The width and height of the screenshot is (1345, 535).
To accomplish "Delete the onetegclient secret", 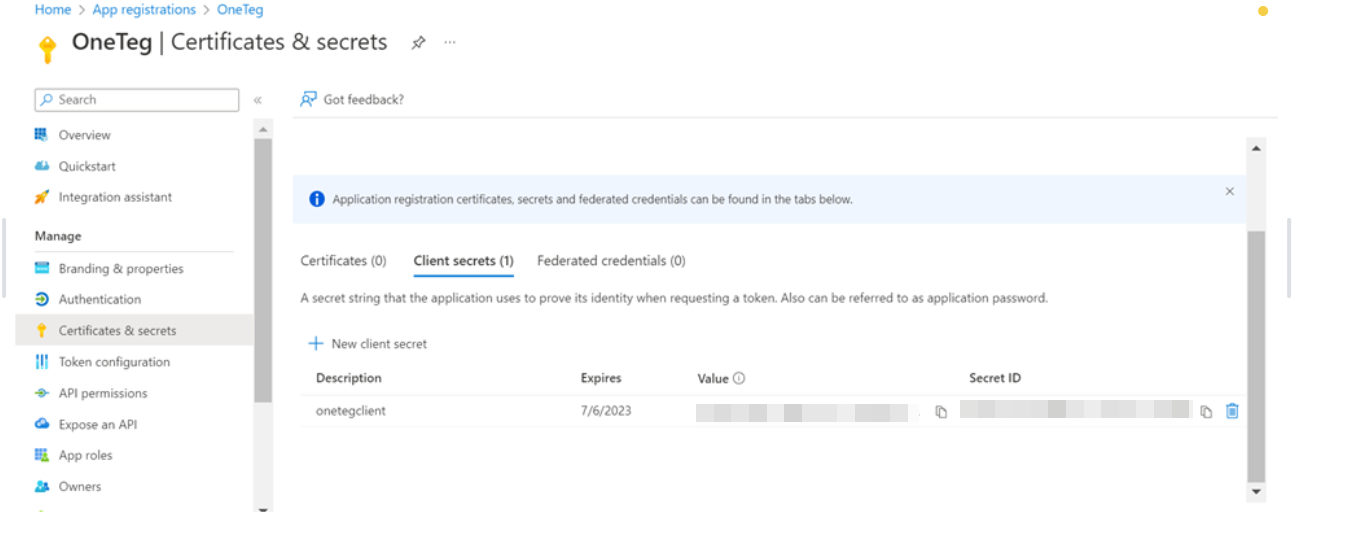I will tap(1232, 411).
